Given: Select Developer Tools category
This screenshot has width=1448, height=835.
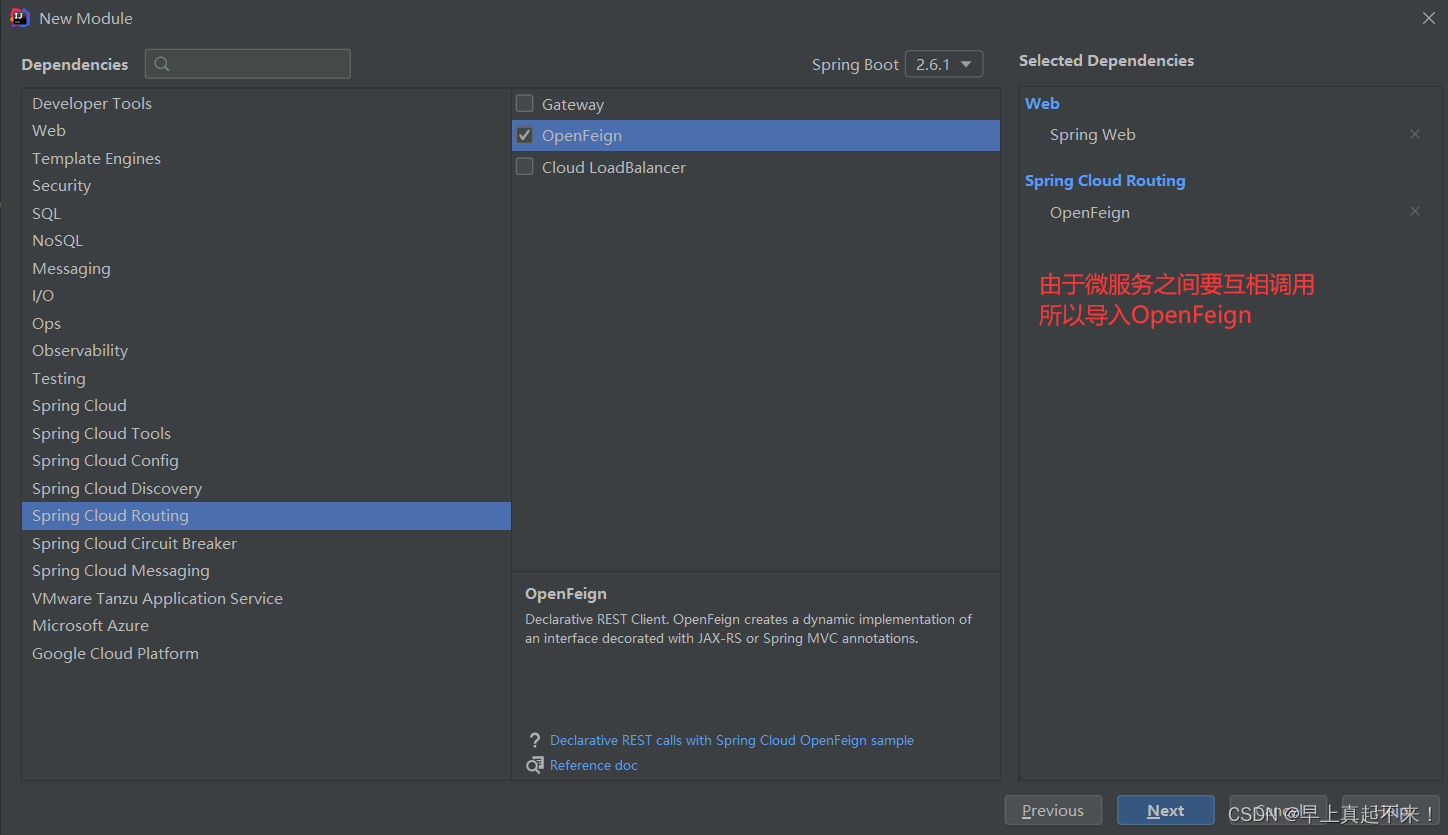Looking at the screenshot, I should 266,103.
